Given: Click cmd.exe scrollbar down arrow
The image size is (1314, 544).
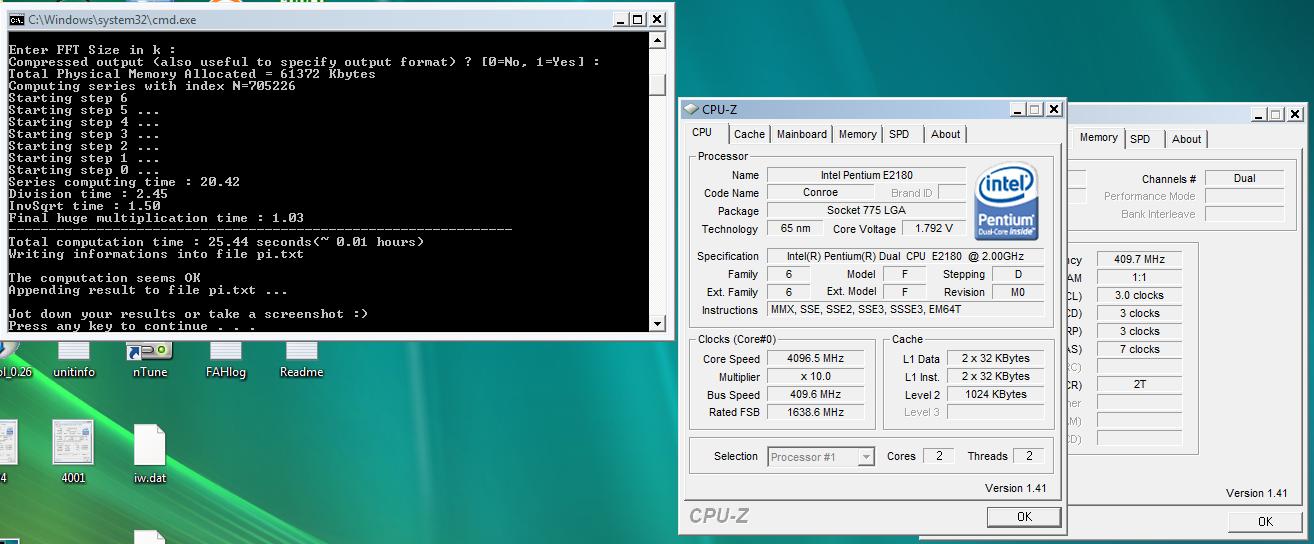Looking at the screenshot, I should (x=657, y=323).
